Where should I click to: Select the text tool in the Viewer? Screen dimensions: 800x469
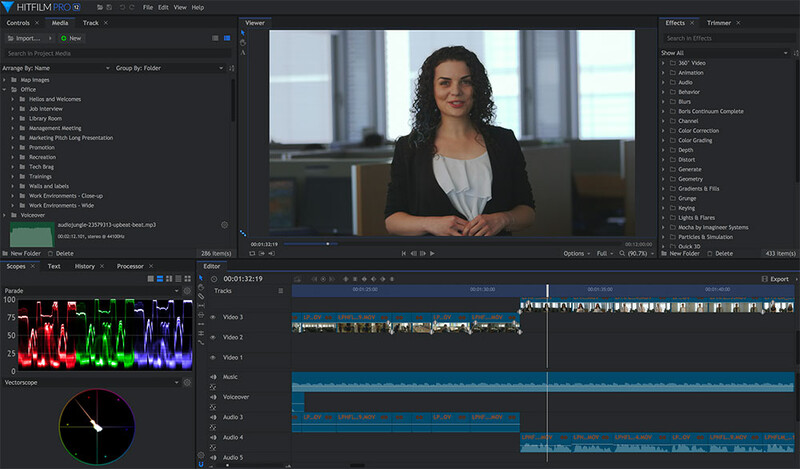coord(243,53)
